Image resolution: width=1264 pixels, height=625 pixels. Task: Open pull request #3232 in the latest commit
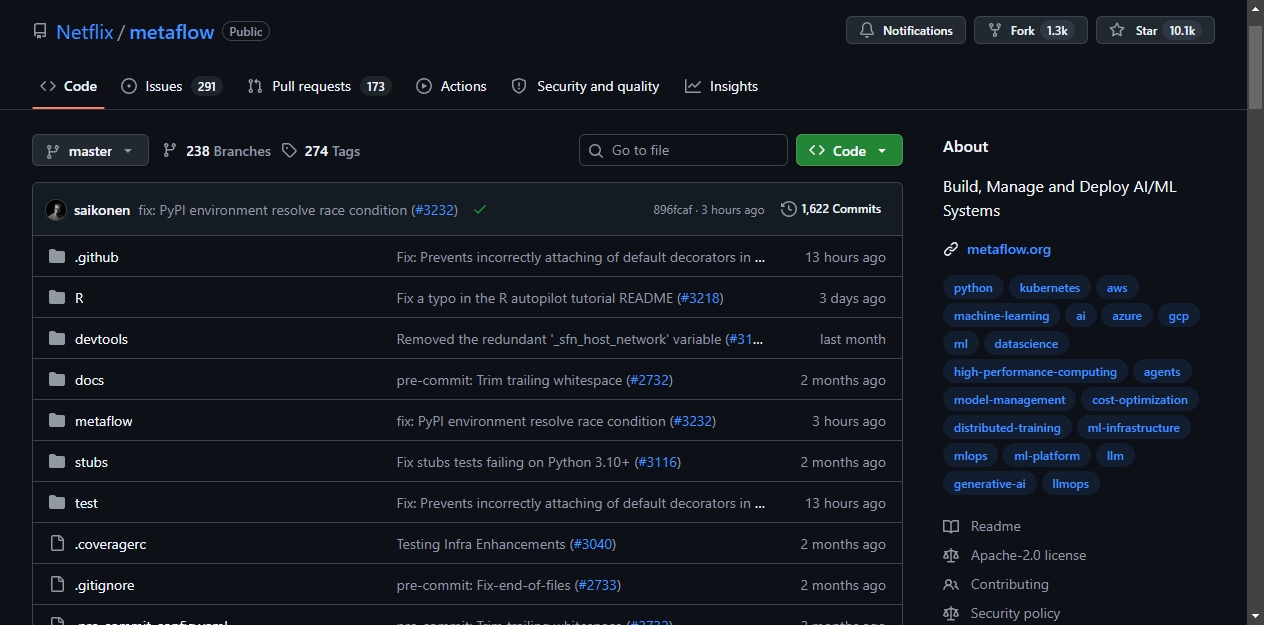tap(436, 210)
